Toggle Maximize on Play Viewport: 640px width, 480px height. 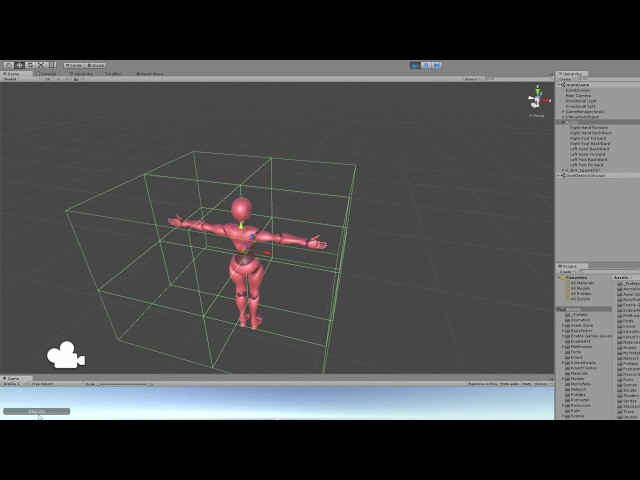coord(482,384)
